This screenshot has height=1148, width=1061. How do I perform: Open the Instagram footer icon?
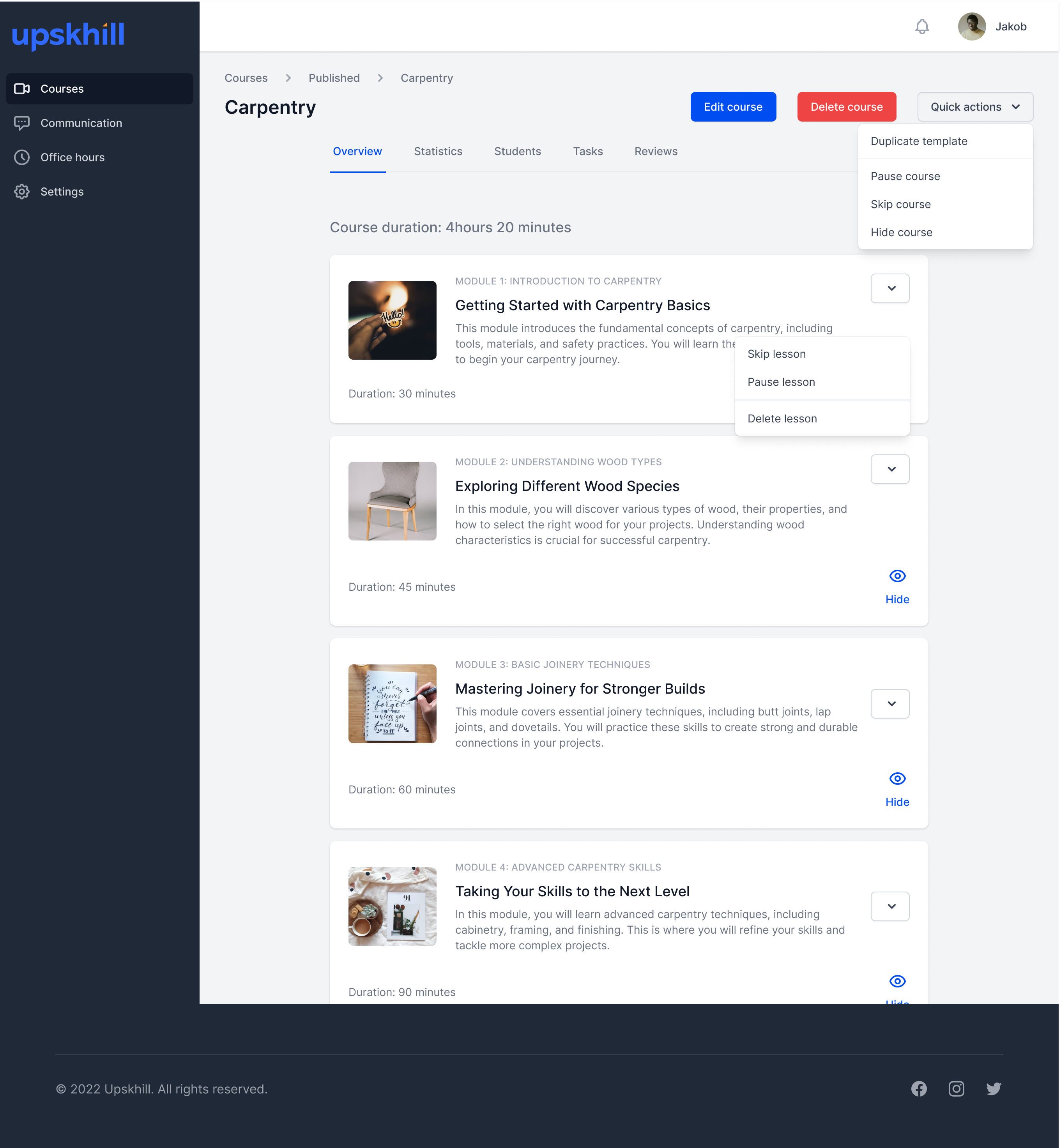(x=956, y=1088)
